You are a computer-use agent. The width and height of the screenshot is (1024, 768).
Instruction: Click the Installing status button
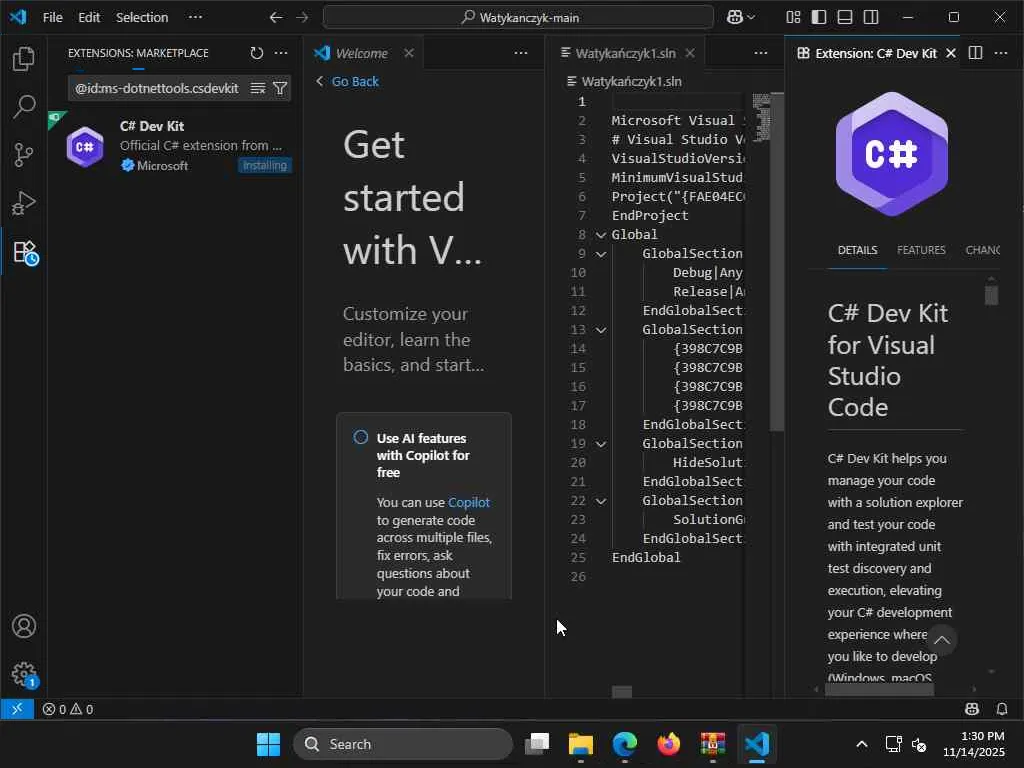tap(264, 166)
